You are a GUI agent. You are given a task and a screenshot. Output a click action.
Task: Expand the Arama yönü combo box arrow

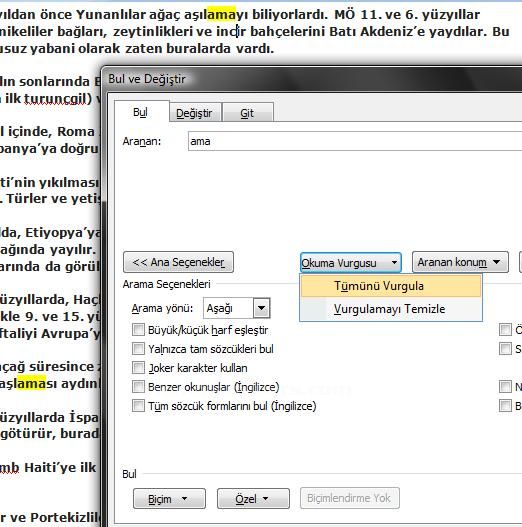[x=262, y=308]
